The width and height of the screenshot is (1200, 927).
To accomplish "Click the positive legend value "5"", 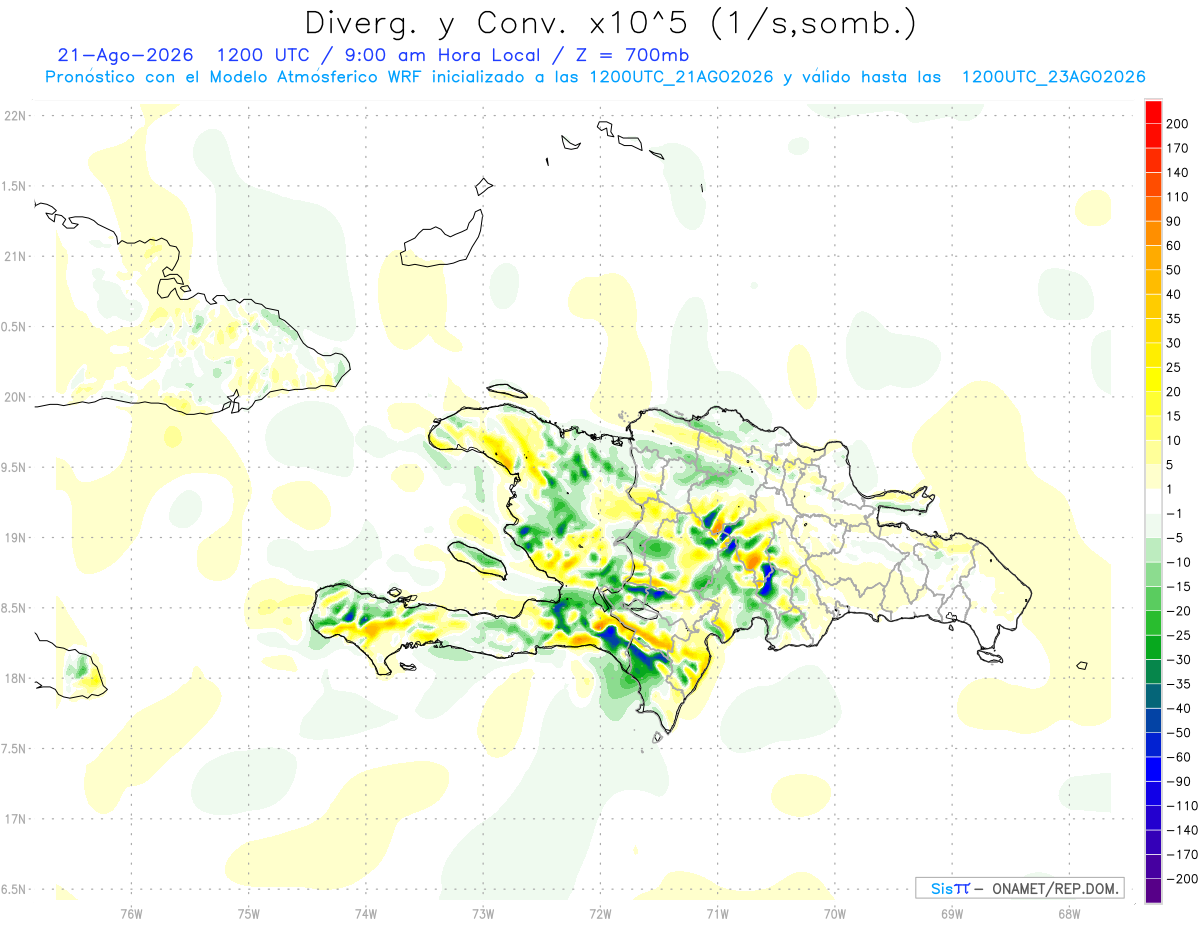I will point(1170,465).
